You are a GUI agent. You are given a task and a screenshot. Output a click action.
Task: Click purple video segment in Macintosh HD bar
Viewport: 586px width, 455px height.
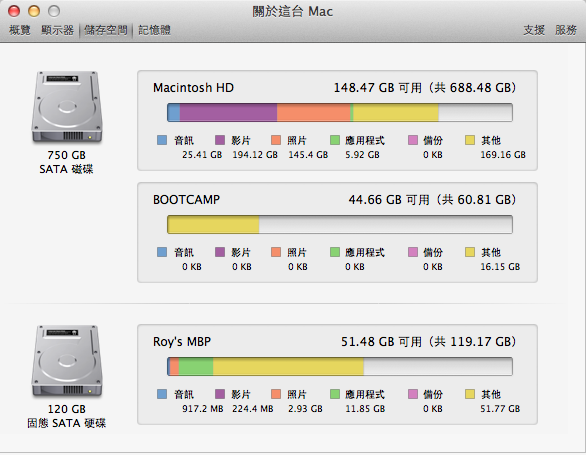click(x=228, y=113)
